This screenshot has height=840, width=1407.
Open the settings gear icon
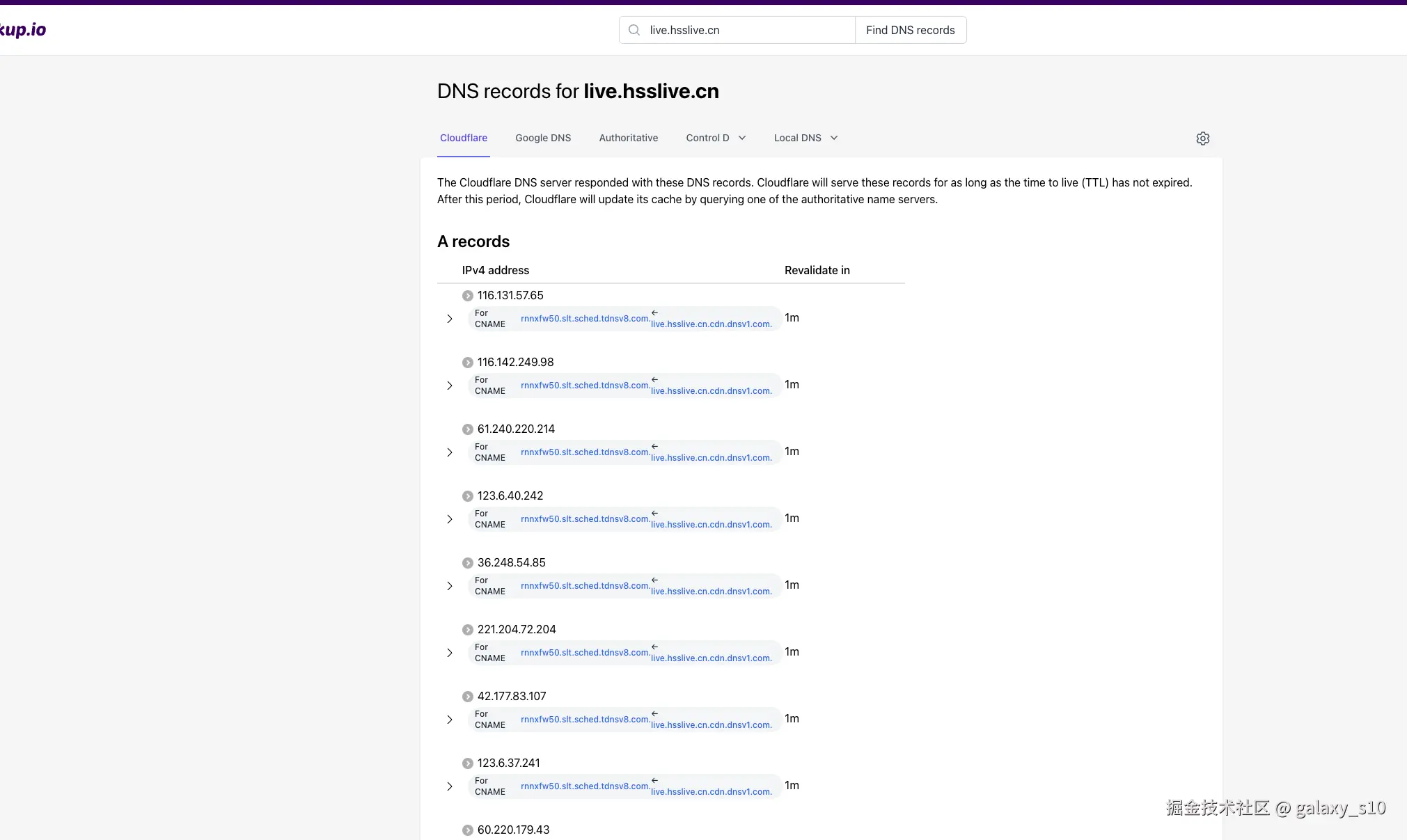pos(1202,138)
